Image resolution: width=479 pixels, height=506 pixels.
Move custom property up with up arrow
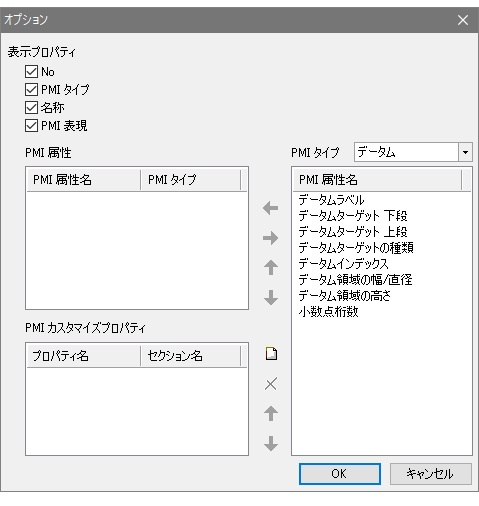click(271, 414)
